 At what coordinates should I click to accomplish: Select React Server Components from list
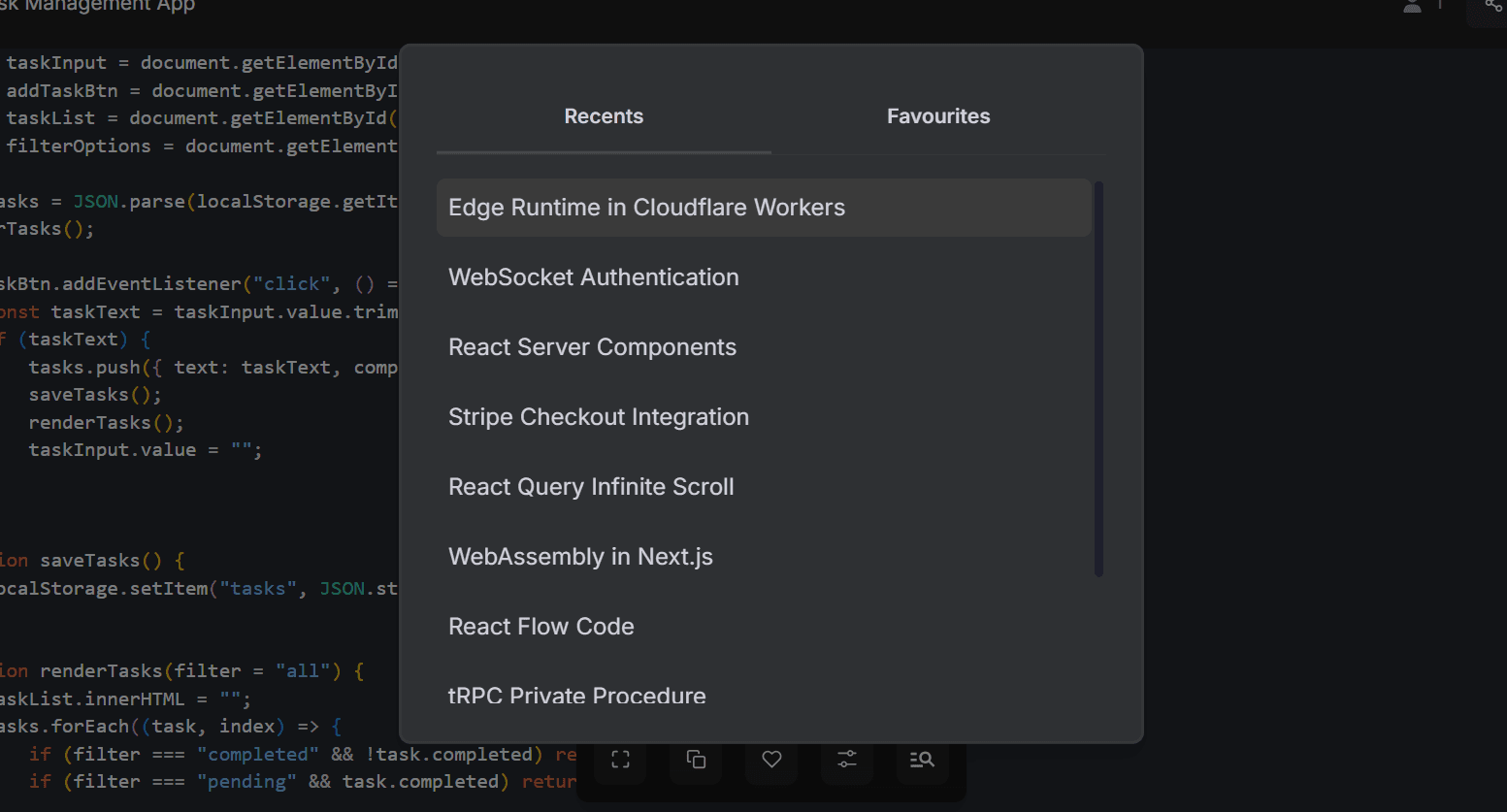764,347
